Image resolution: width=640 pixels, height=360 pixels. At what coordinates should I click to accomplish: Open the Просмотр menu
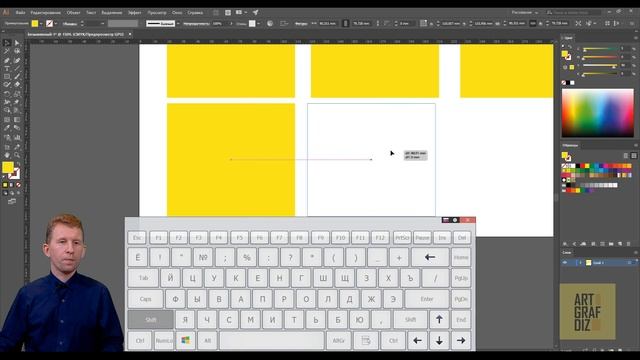[157, 13]
